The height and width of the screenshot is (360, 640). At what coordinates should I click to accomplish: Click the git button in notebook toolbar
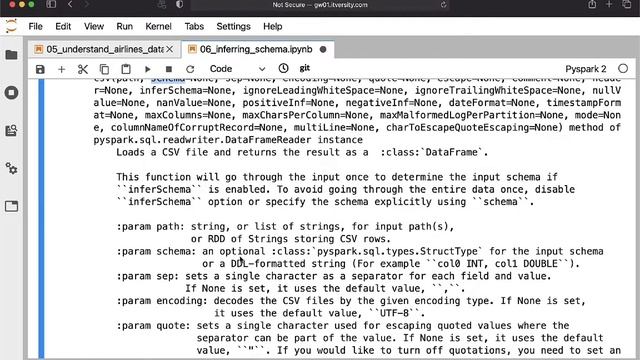click(x=304, y=68)
